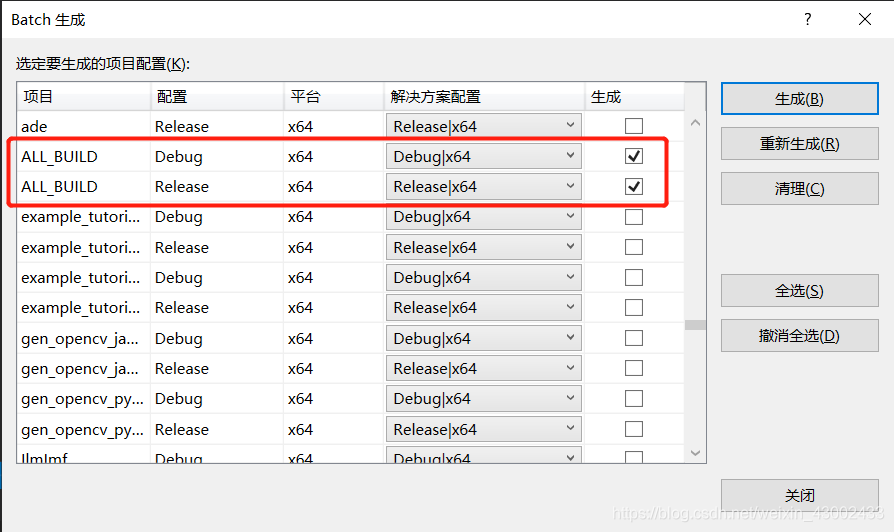
Task: Expand Release|x64 dropdown for ALL_BUILD Release
Action: tap(483, 186)
